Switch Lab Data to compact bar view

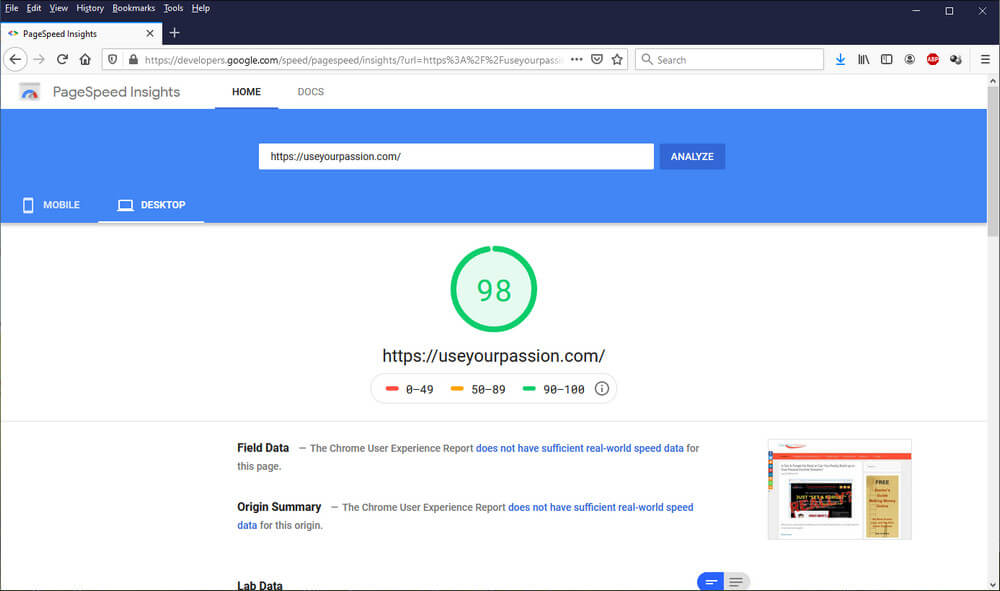(711, 581)
